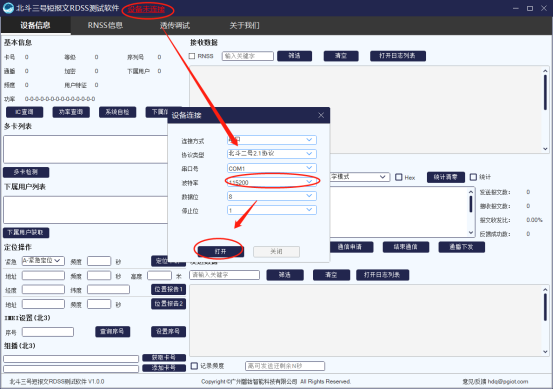Close the 设备连接 dialog with its X

tap(321, 115)
